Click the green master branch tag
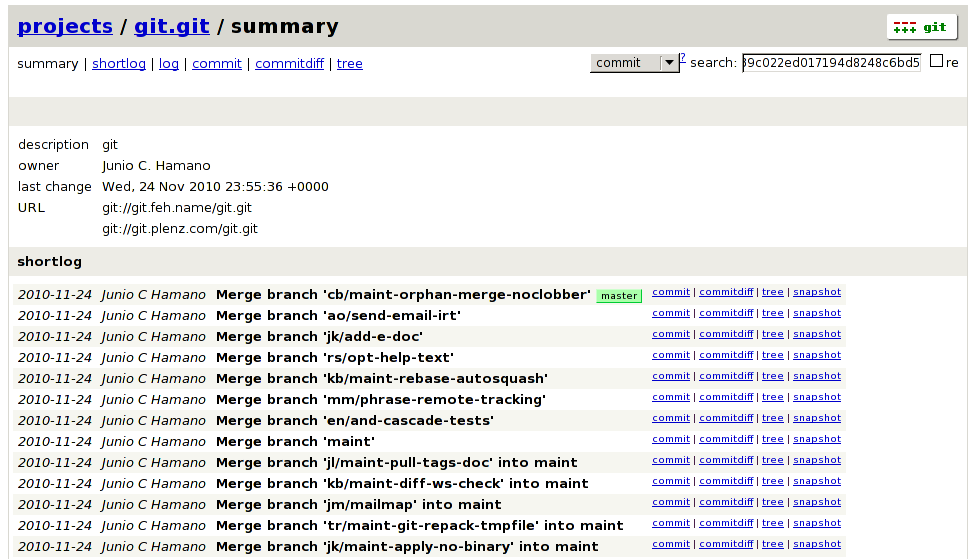Screen dimensions: 975x559 (619, 296)
